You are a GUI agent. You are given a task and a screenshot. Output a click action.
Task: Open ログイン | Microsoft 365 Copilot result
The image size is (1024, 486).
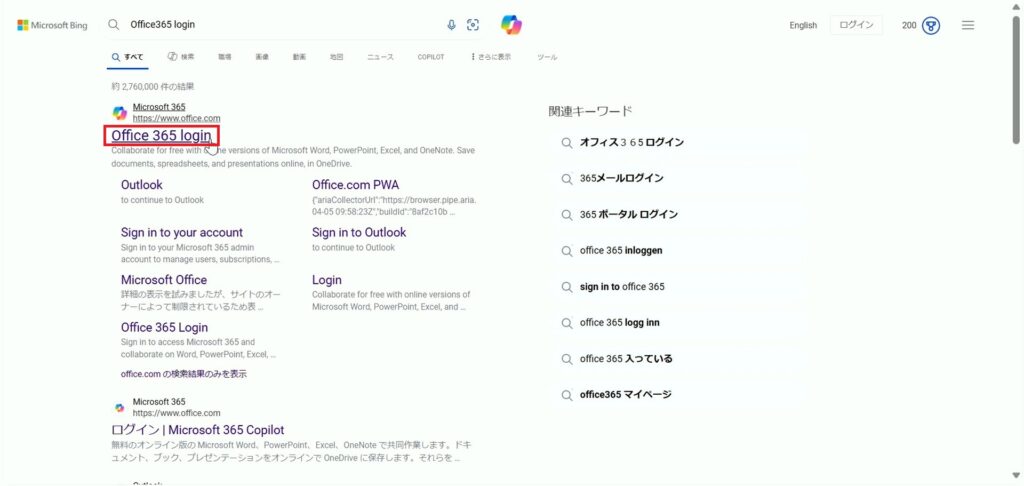coord(198,430)
